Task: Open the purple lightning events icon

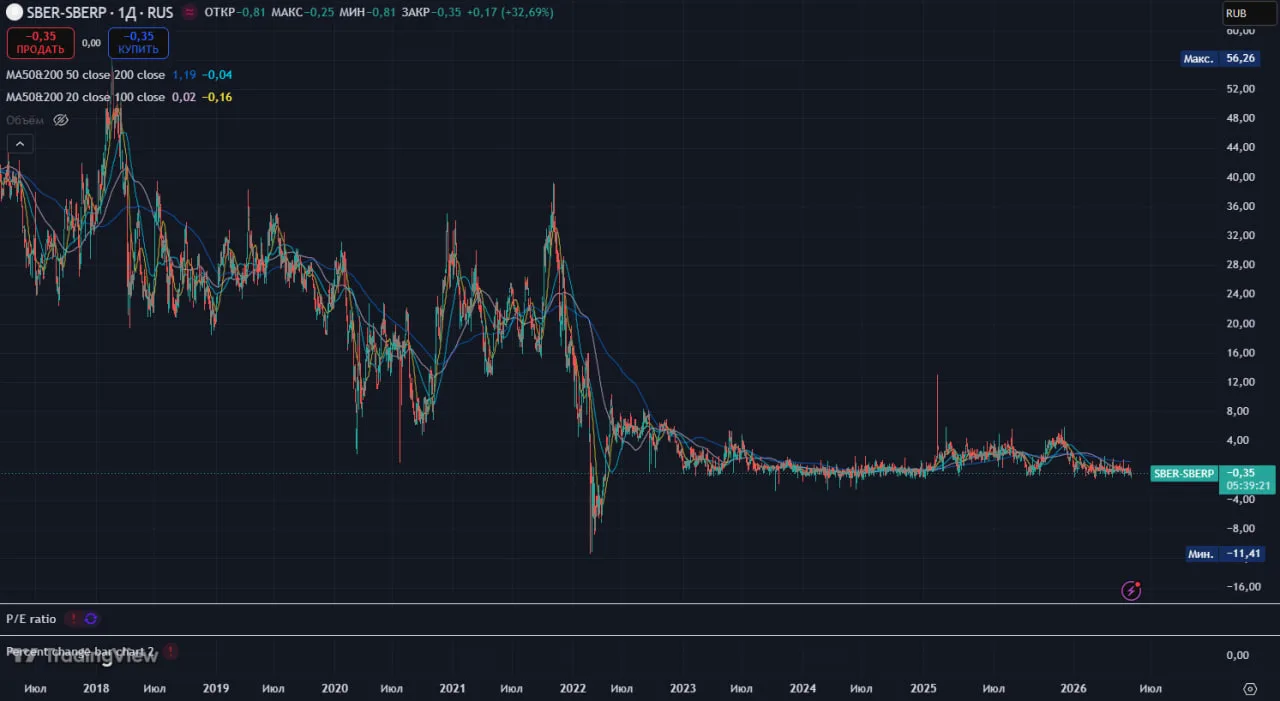Action: (x=1131, y=590)
